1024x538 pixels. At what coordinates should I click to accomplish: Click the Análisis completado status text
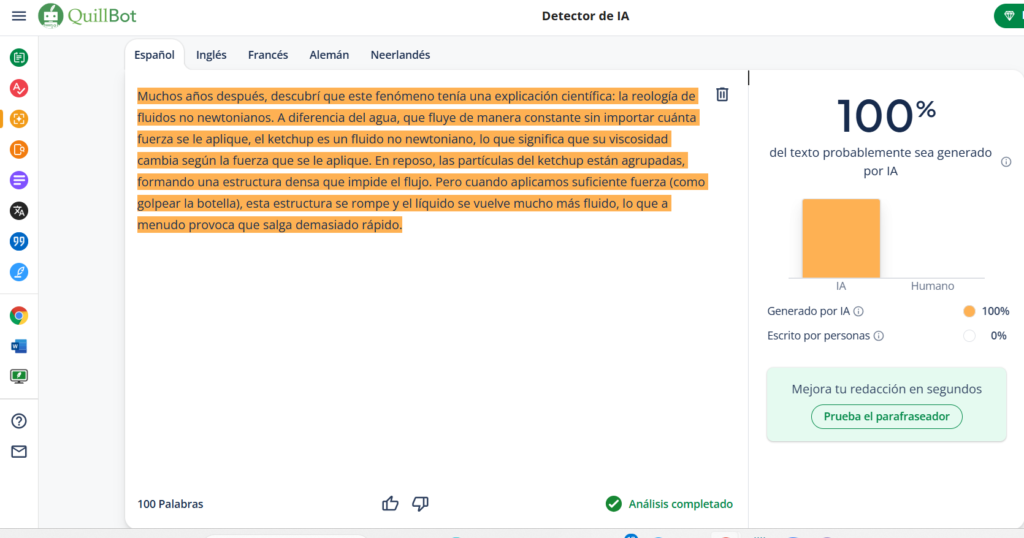[x=680, y=504]
